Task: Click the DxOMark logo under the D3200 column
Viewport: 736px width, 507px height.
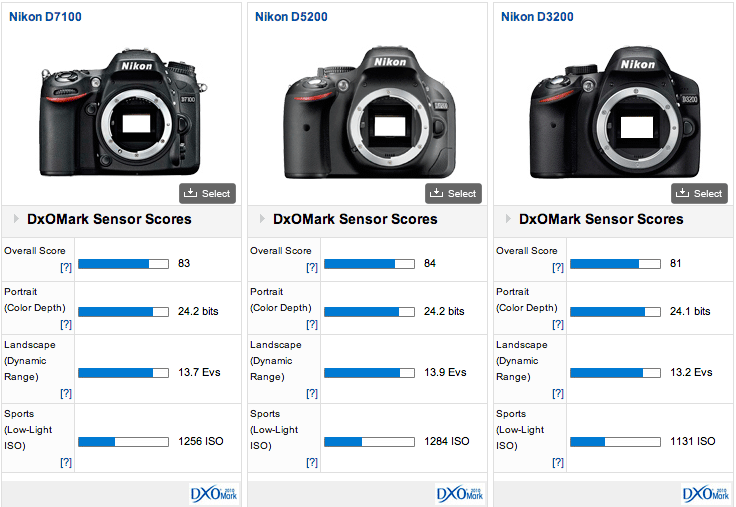Action: (x=706, y=494)
